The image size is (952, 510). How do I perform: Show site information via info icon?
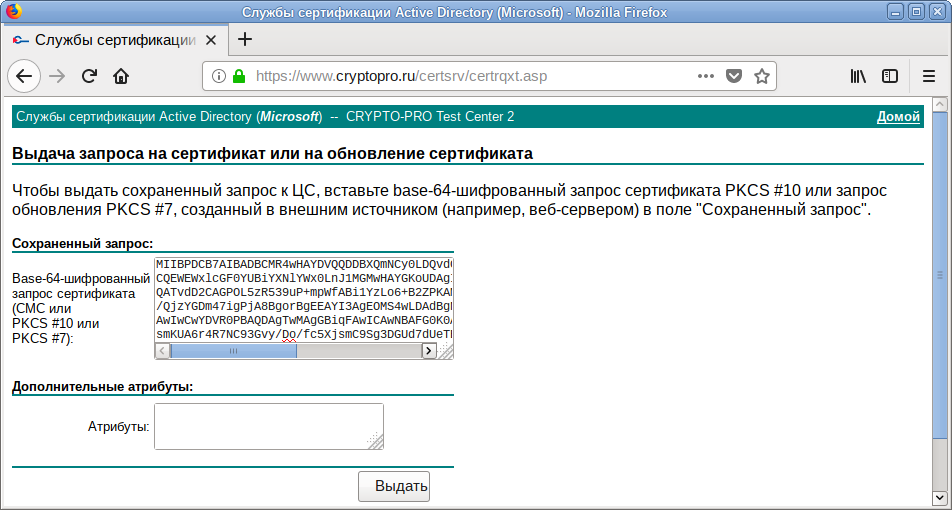(x=219, y=76)
